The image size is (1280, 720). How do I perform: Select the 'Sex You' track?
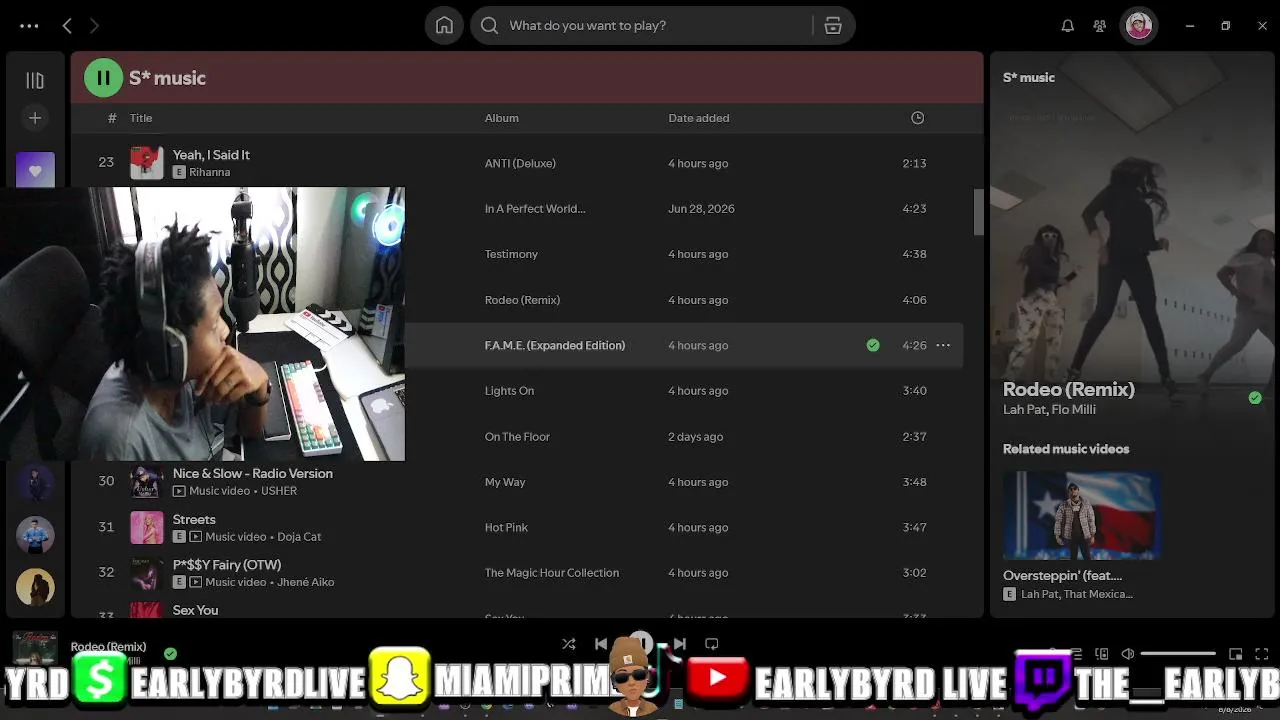(x=195, y=610)
